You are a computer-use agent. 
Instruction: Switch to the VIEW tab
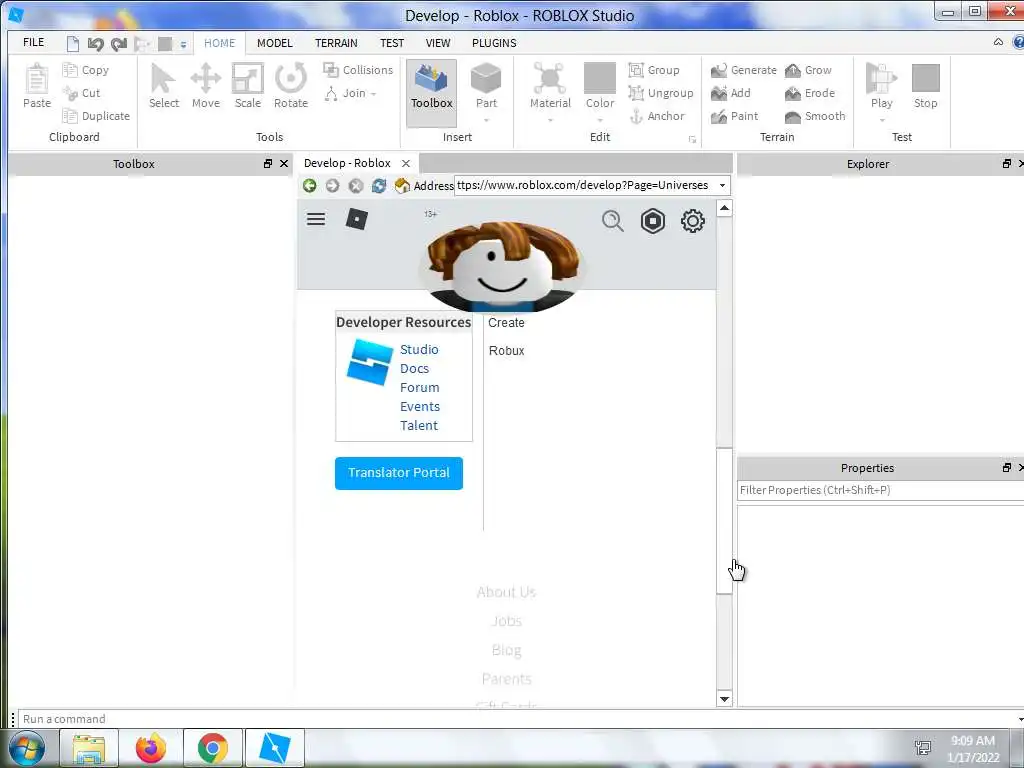[x=438, y=43]
